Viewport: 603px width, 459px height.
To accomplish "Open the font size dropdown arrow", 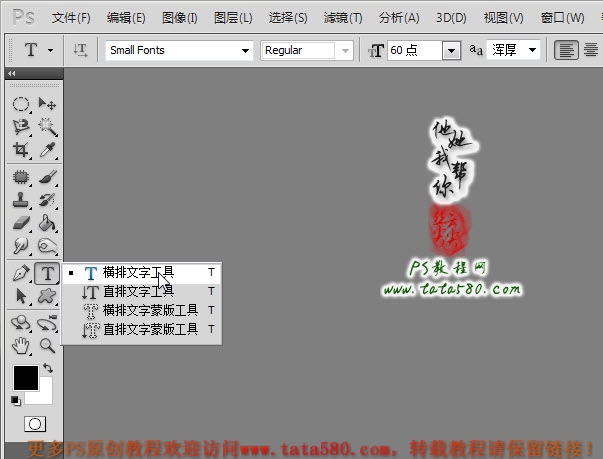I will tap(451, 50).
